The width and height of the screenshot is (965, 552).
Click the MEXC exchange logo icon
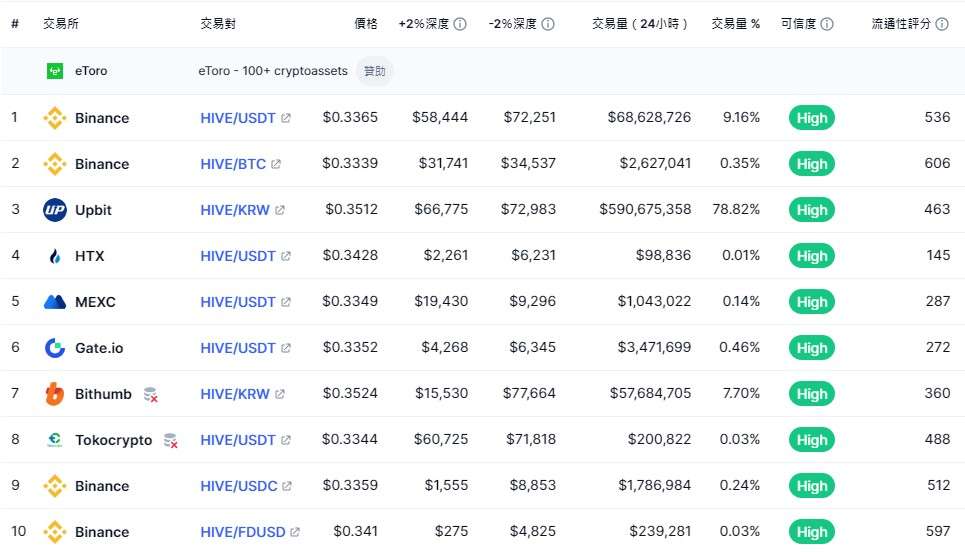pyautogui.click(x=55, y=302)
